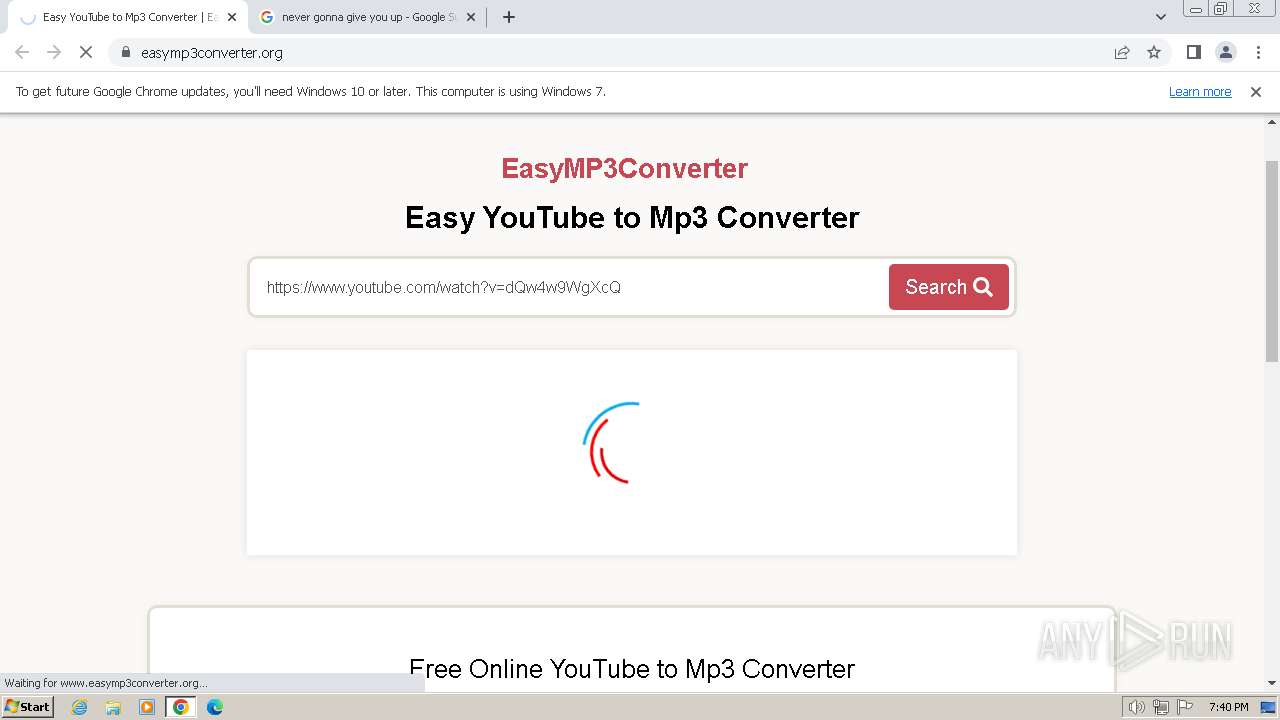
Task: Click the address bar showing easymp3converter.org
Action: click(x=612, y=53)
